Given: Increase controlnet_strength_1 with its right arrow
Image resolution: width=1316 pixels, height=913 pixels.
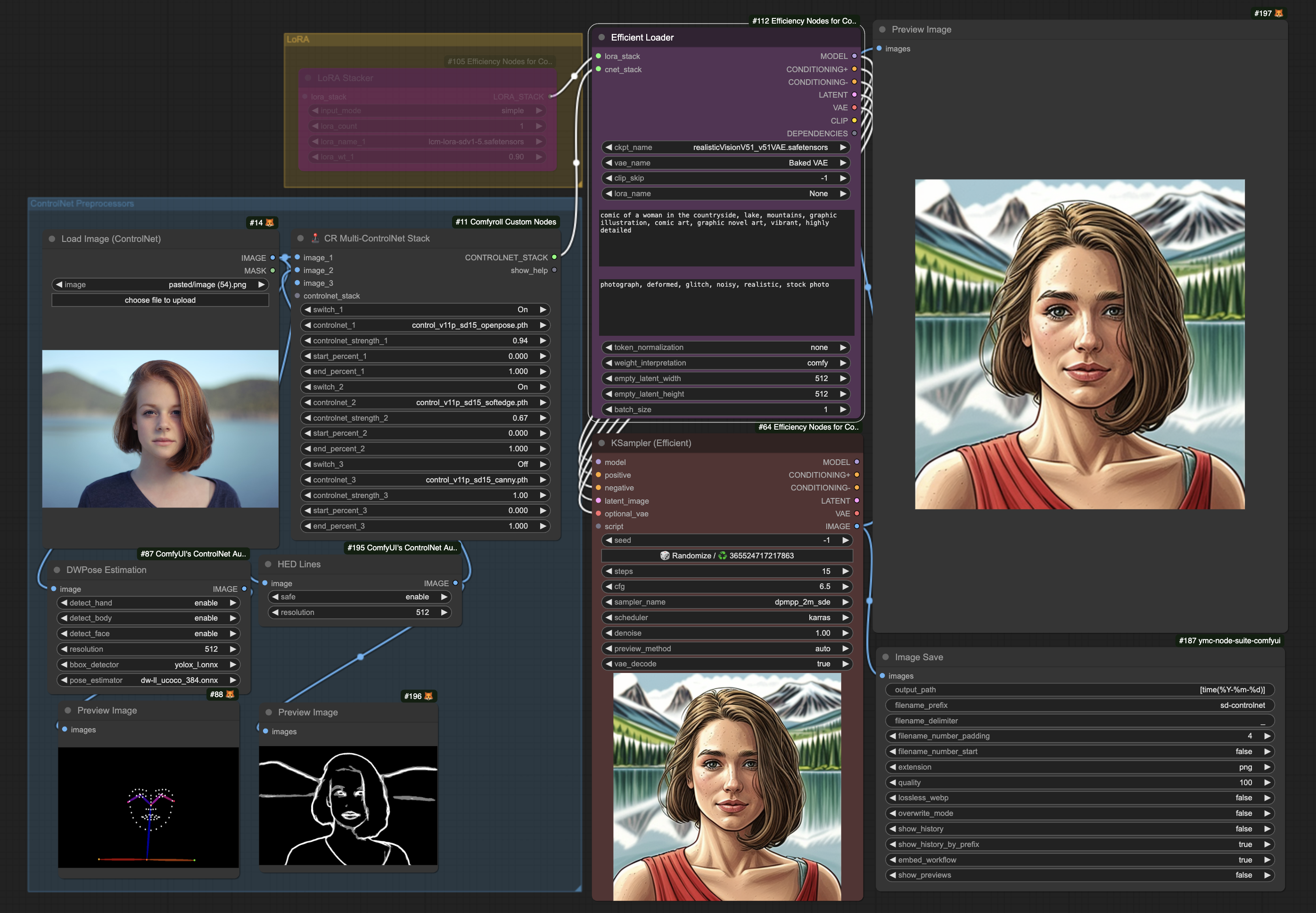Looking at the screenshot, I should (543, 341).
